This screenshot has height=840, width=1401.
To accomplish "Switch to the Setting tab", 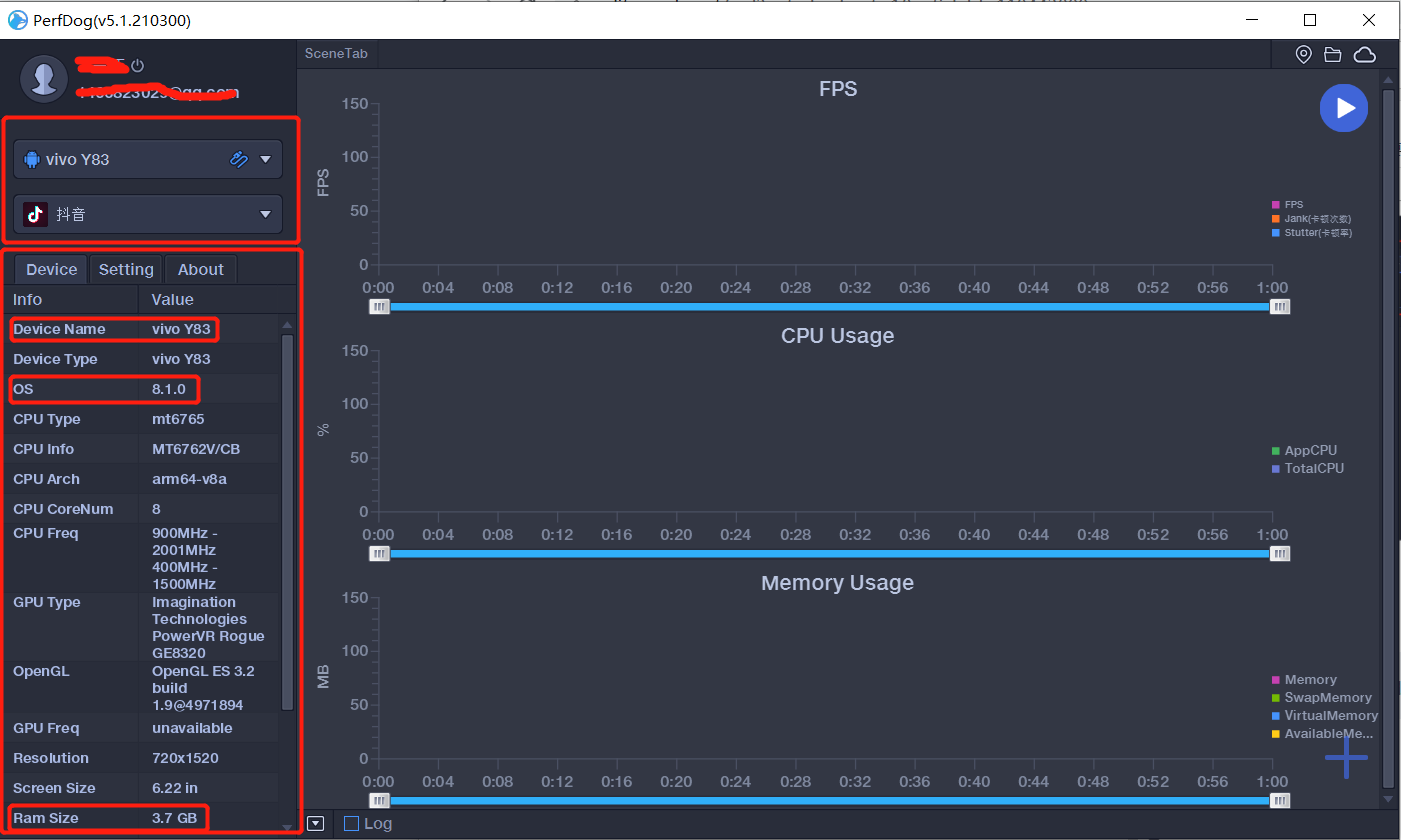I will (126, 269).
